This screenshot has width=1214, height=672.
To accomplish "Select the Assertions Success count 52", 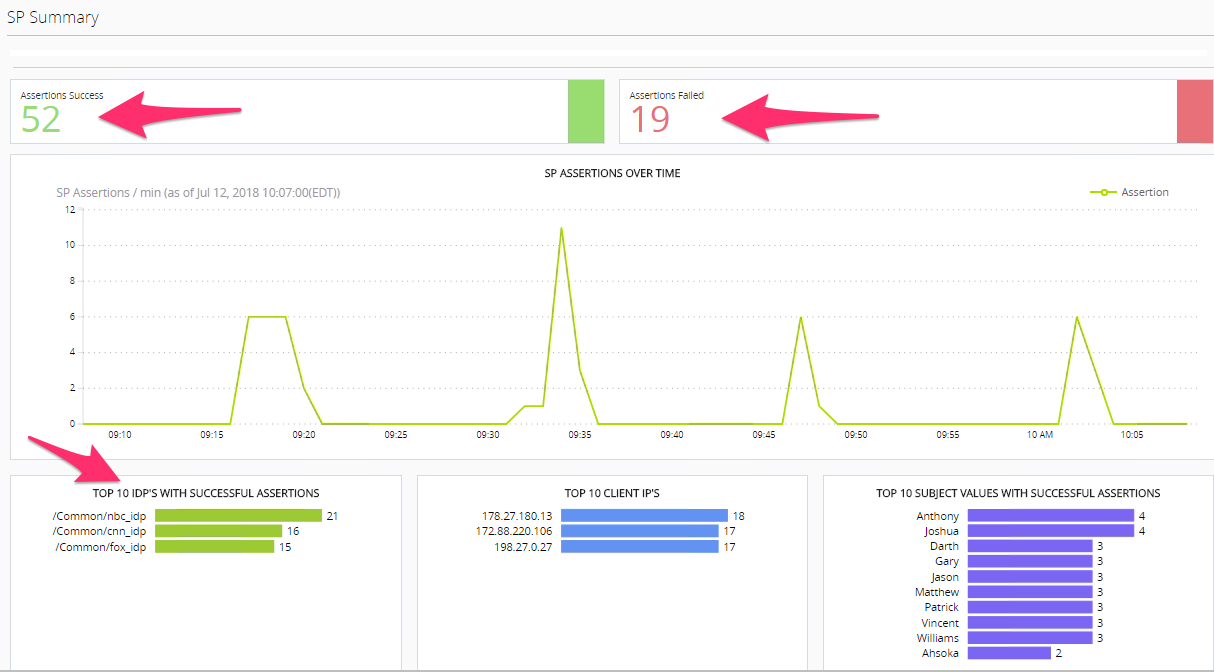I will (41, 120).
